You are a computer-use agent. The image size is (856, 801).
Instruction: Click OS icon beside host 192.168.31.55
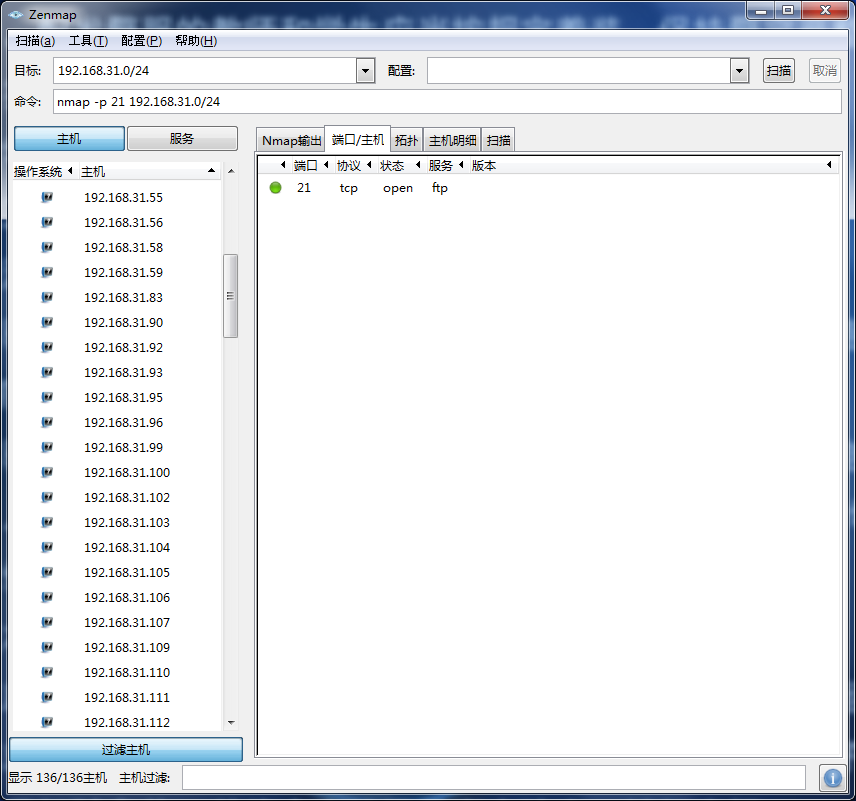coord(47,197)
